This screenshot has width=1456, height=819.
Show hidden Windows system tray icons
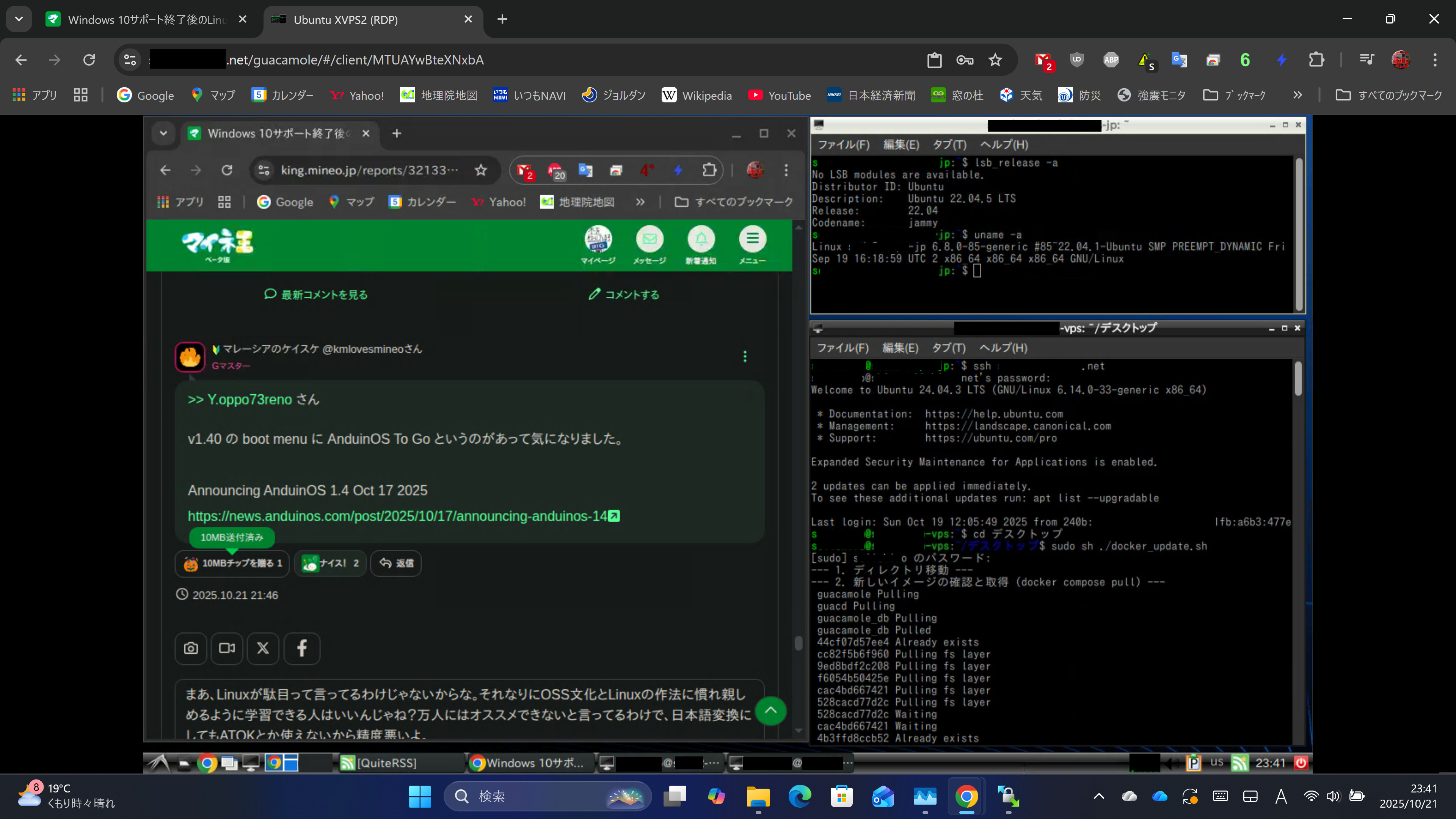coord(1098,796)
